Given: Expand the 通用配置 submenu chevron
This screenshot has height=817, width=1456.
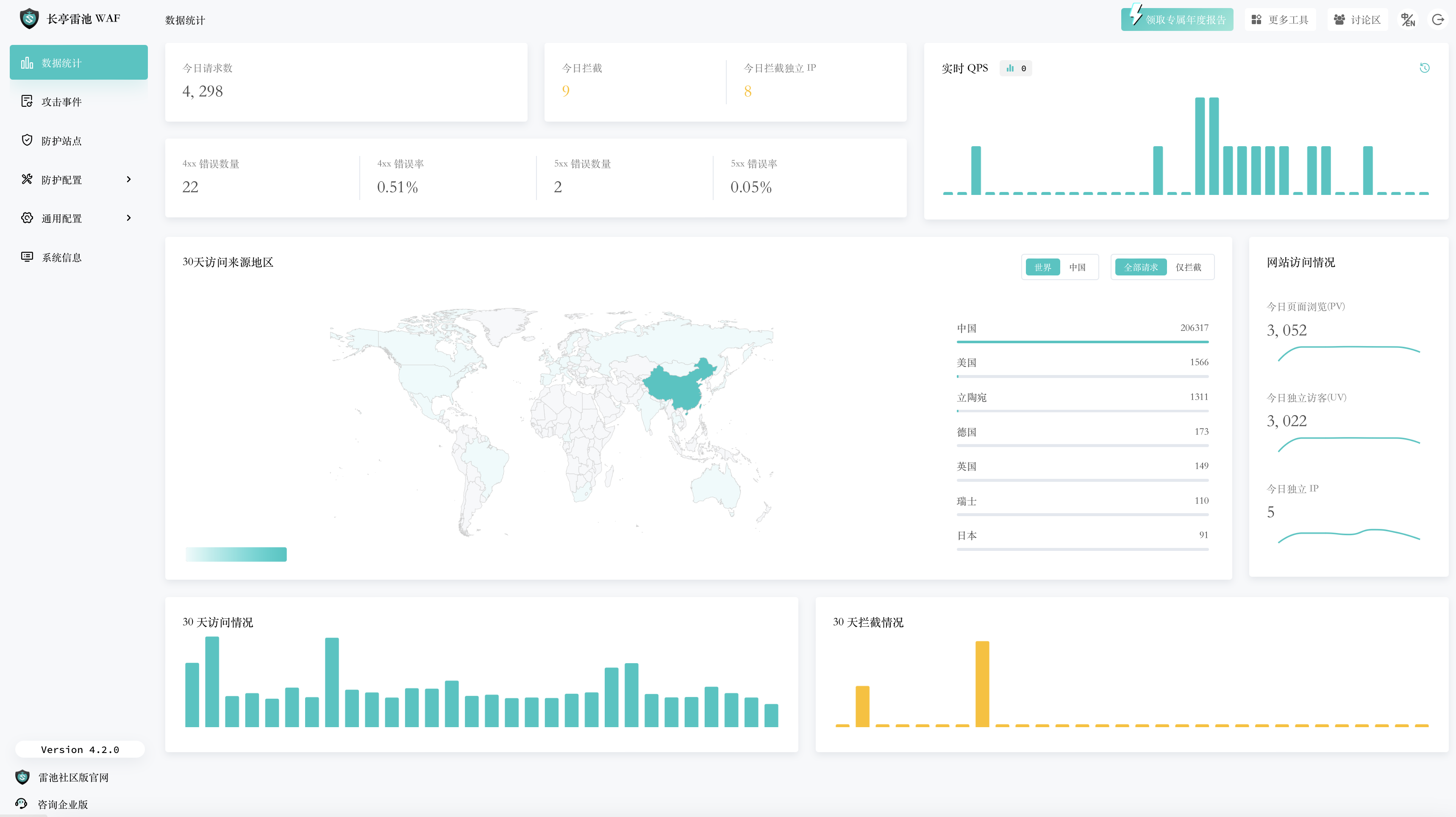Looking at the screenshot, I should pyautogui.click(x=129, y=218).
